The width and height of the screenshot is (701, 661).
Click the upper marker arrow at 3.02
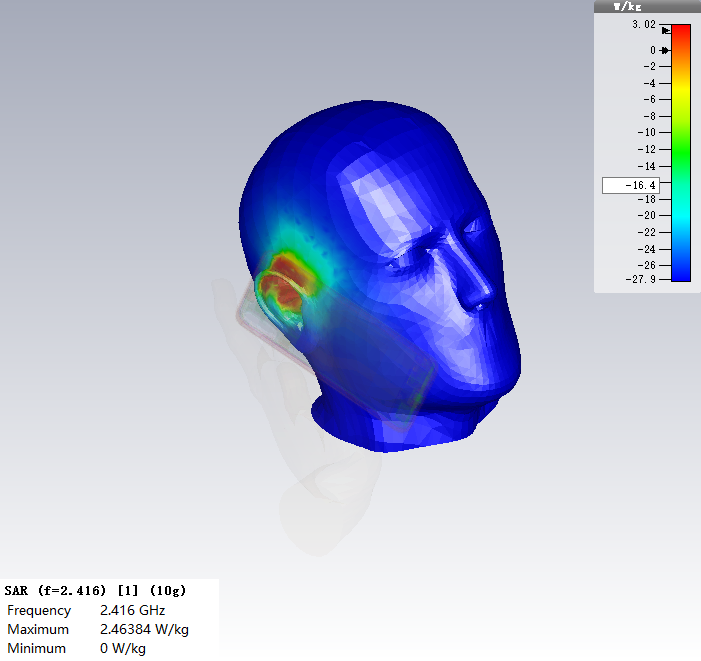click(x=665, y=31)
